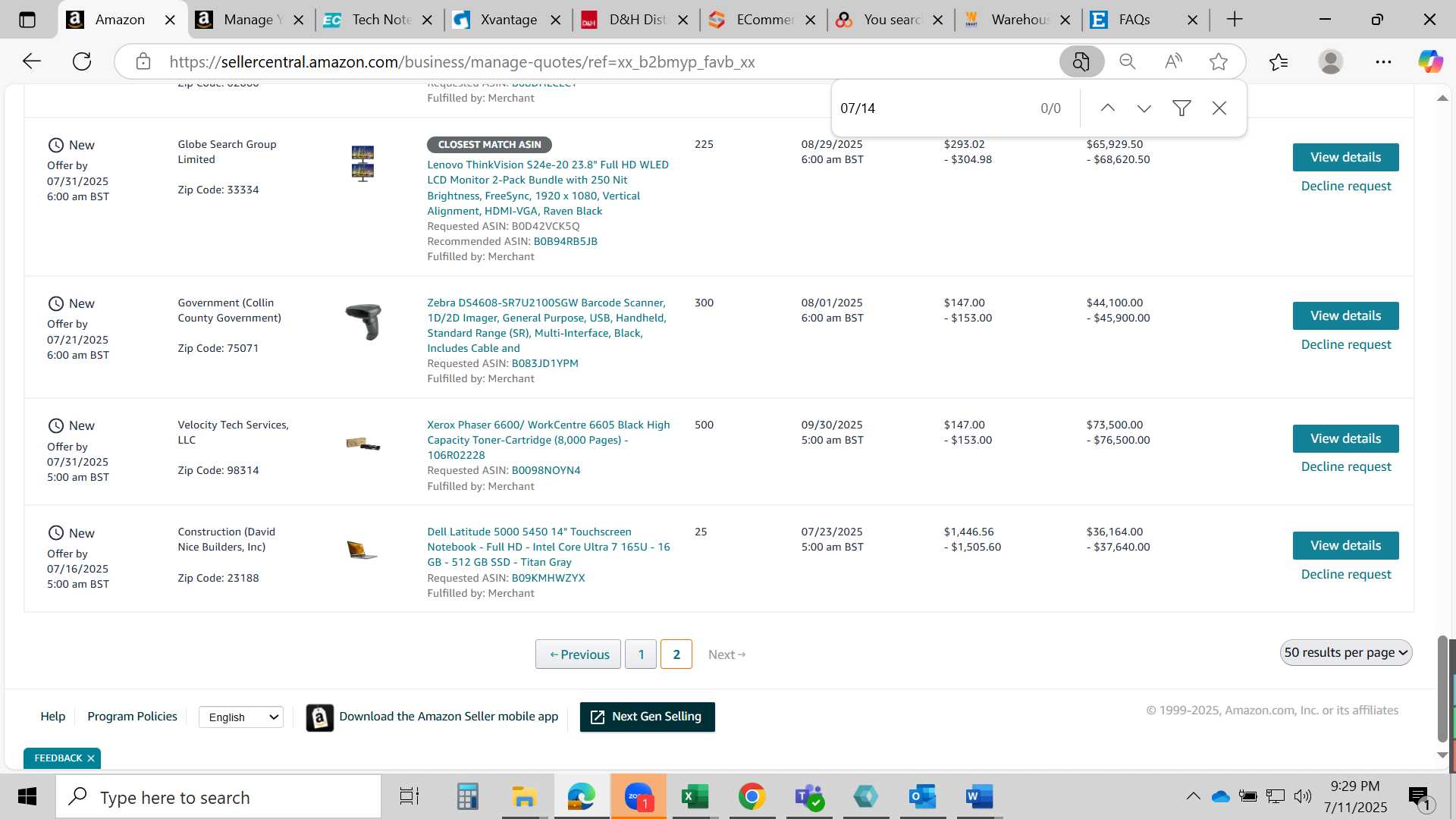Screen dimensions: 1456x819
Task: Launch Calculator from taskbar
Action: point(468,796)
